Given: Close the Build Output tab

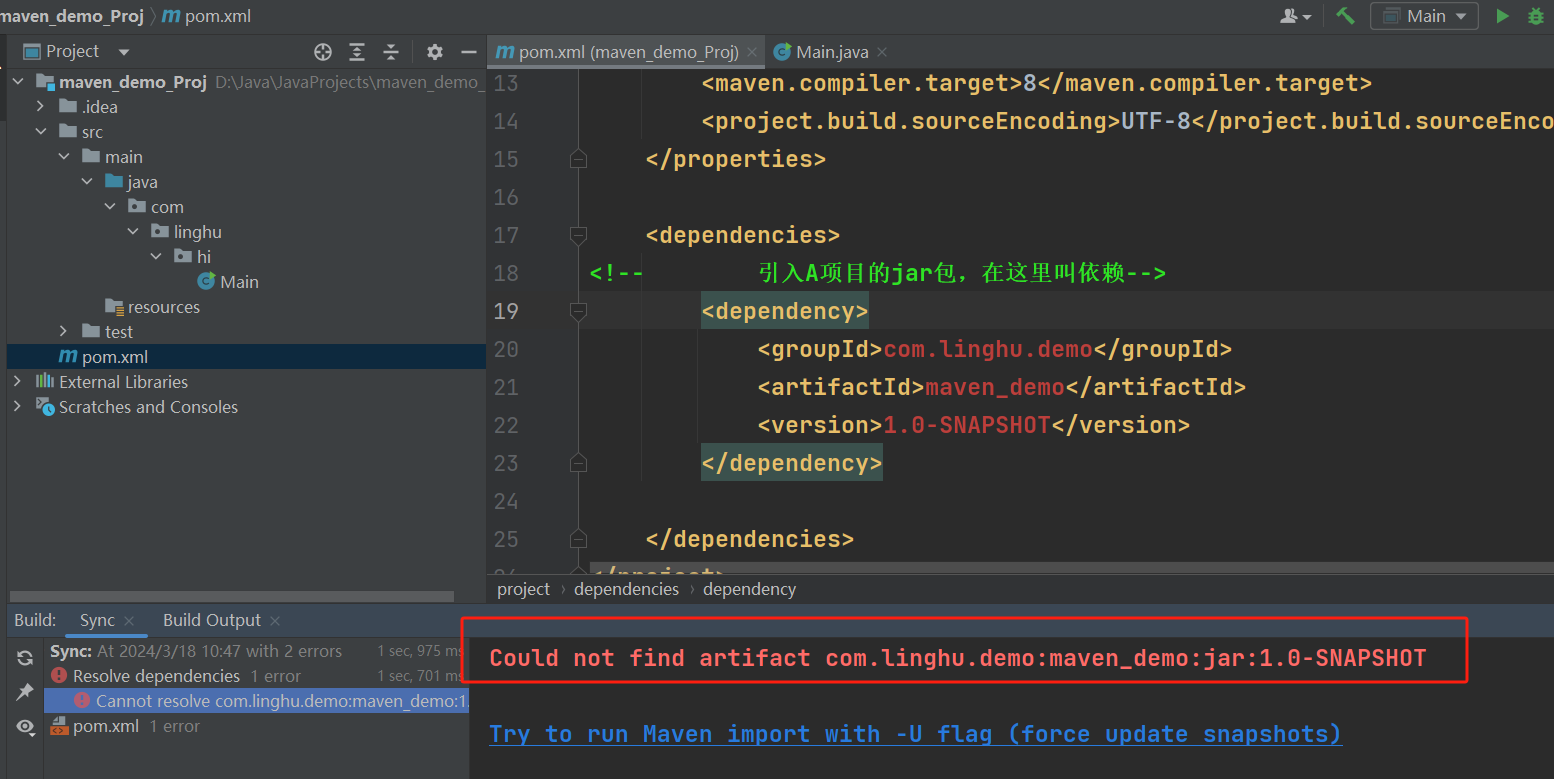Looking at the screenshot, I should 275,621.
